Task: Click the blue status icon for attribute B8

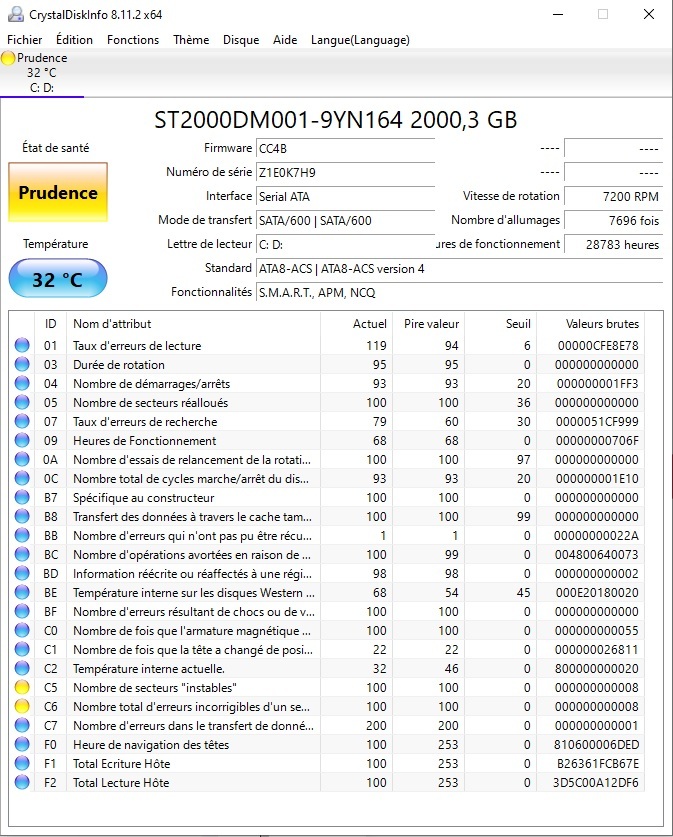Action: pyautogui.click(x=22, y=517)
